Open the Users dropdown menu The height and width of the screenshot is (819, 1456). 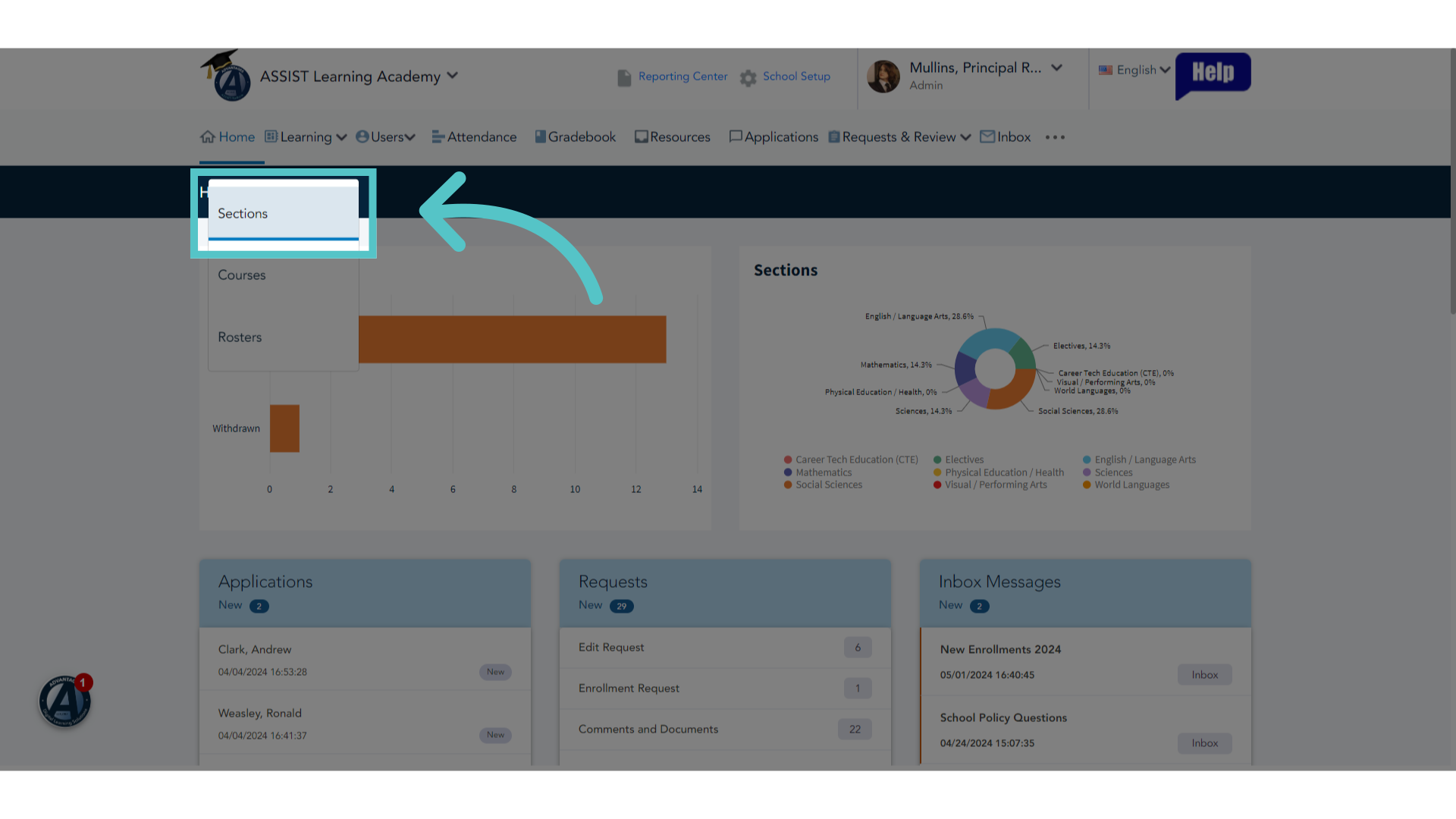coord(385,136)
